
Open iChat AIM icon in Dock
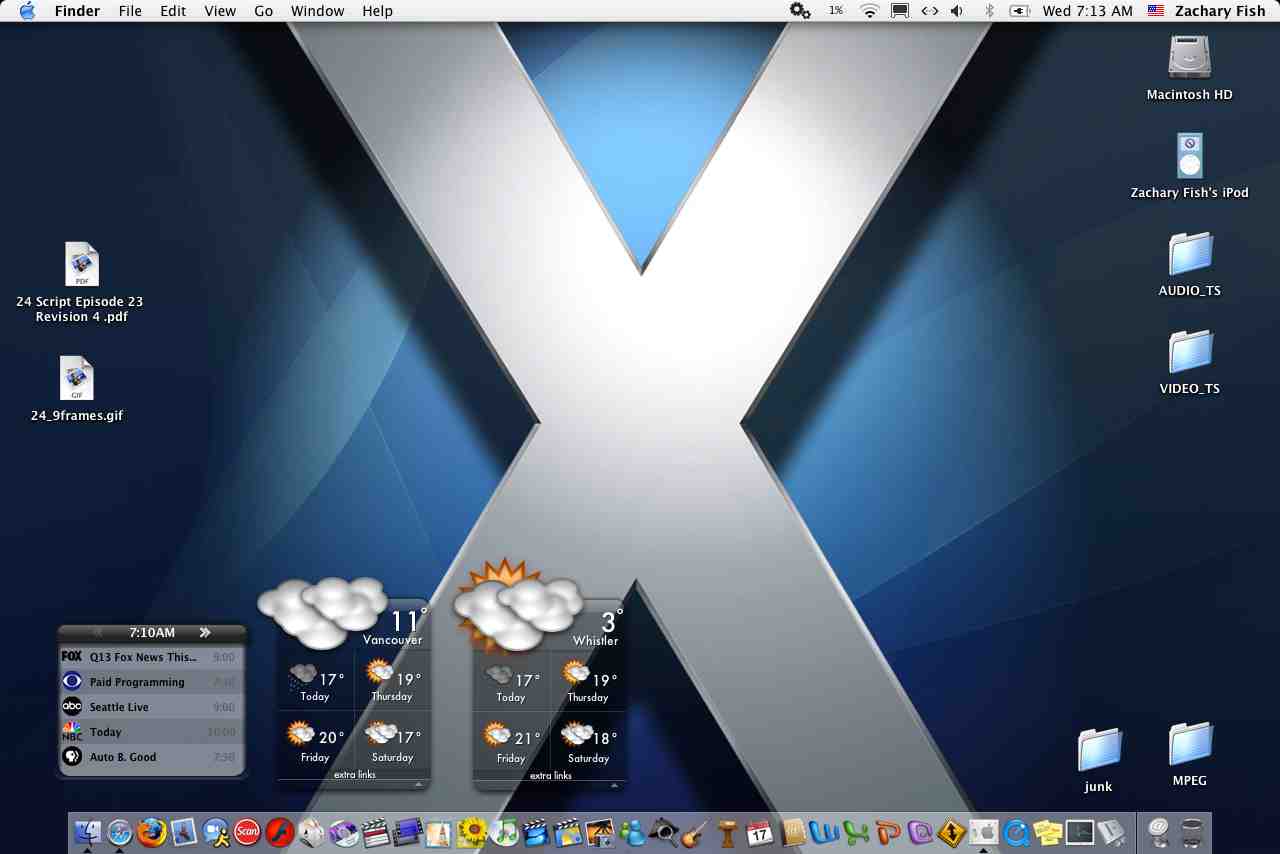[x=216, y=831]
